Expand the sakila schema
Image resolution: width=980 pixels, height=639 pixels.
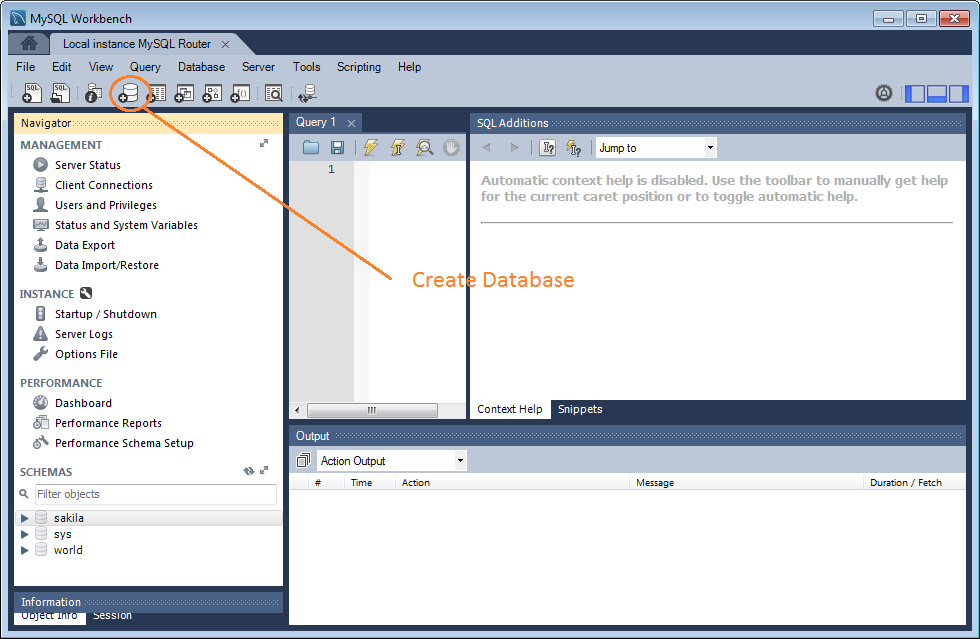point(24,518)
